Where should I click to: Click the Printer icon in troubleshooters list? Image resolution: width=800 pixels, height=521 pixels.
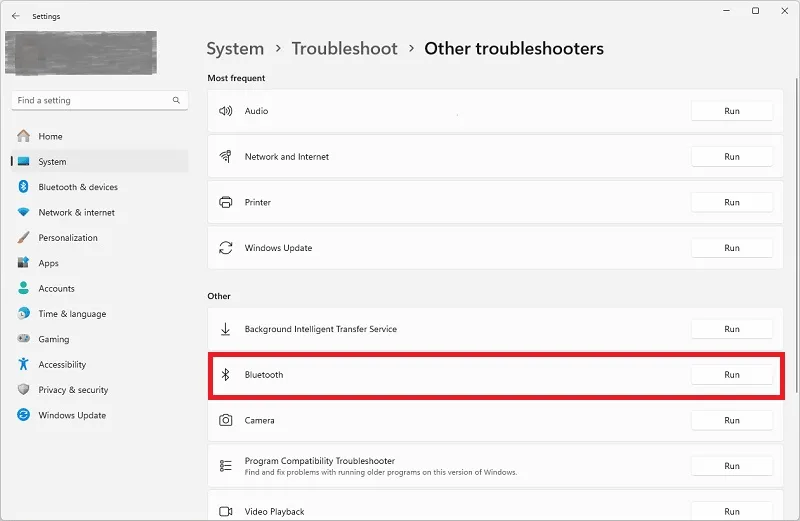pos(226,202)
